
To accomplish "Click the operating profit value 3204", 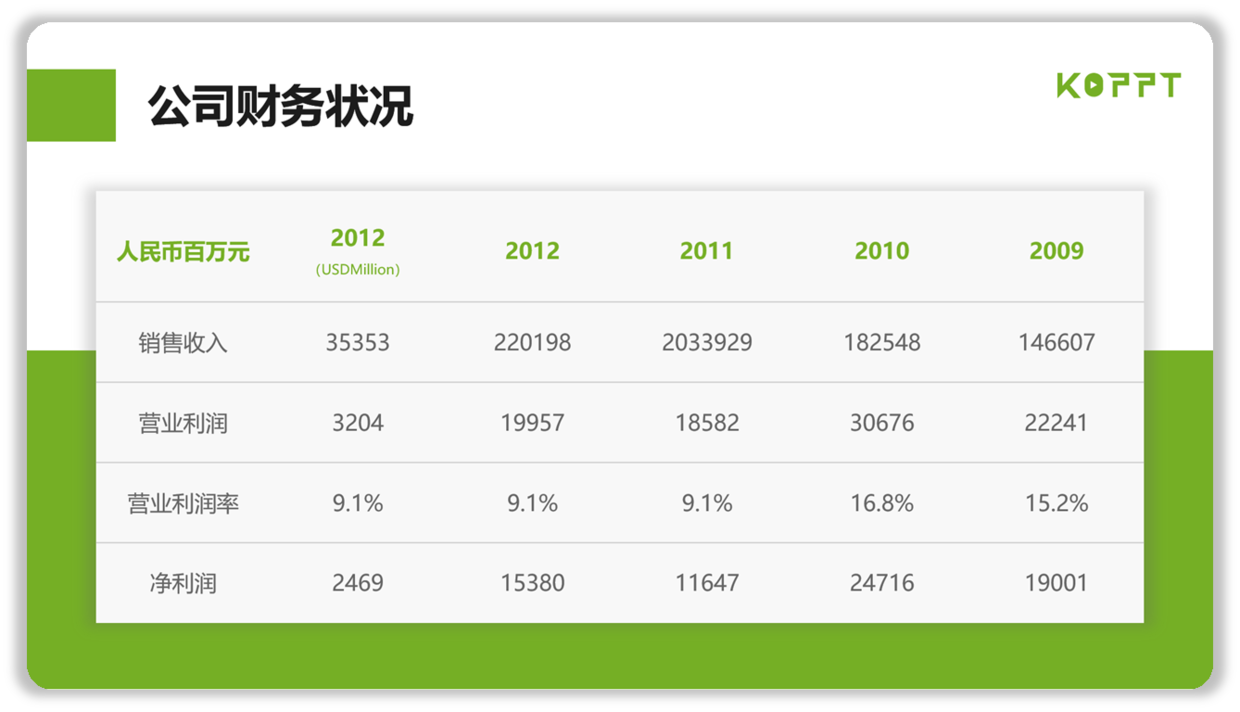I will 358,422.
